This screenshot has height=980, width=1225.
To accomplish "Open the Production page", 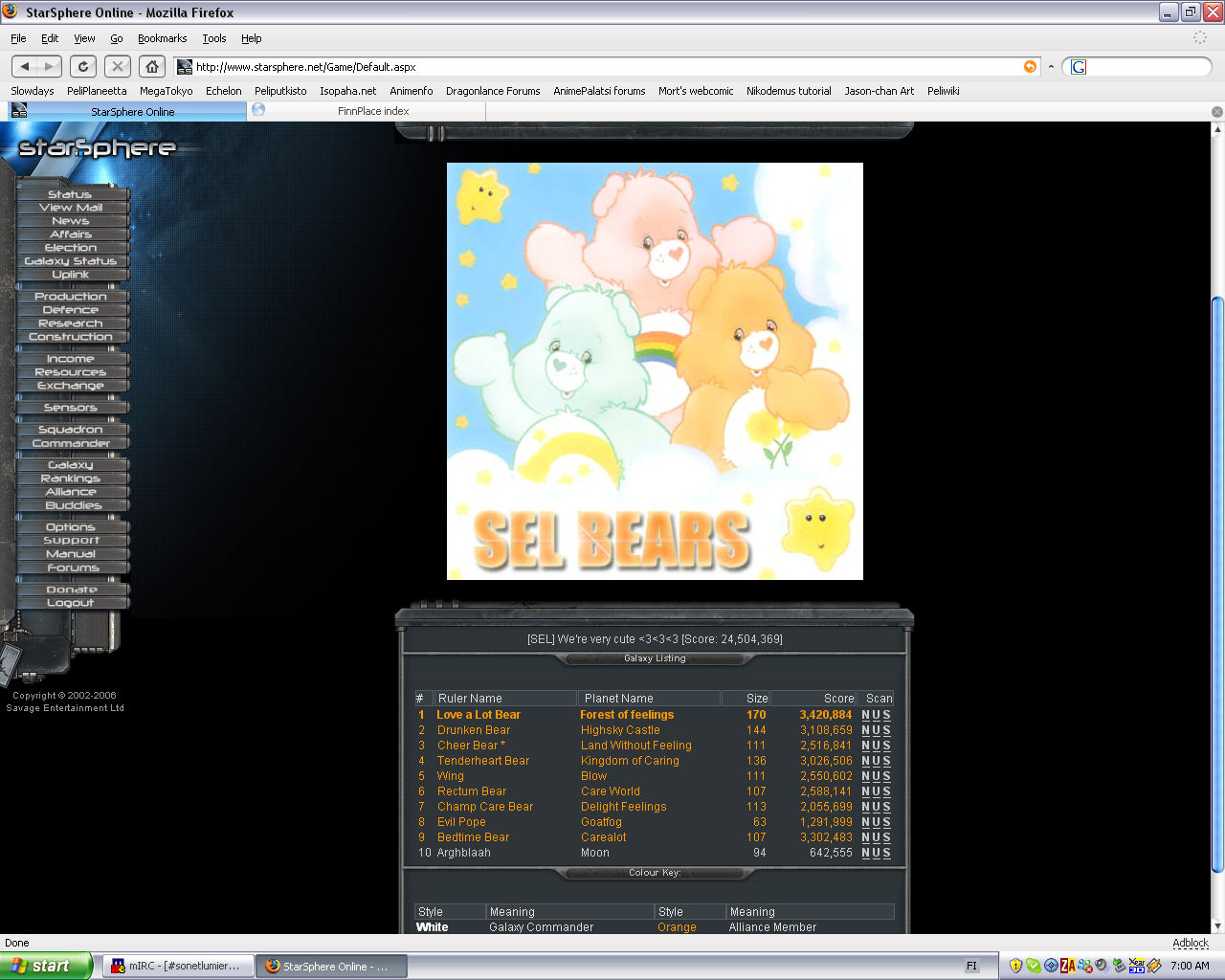I will click(71, 297).
